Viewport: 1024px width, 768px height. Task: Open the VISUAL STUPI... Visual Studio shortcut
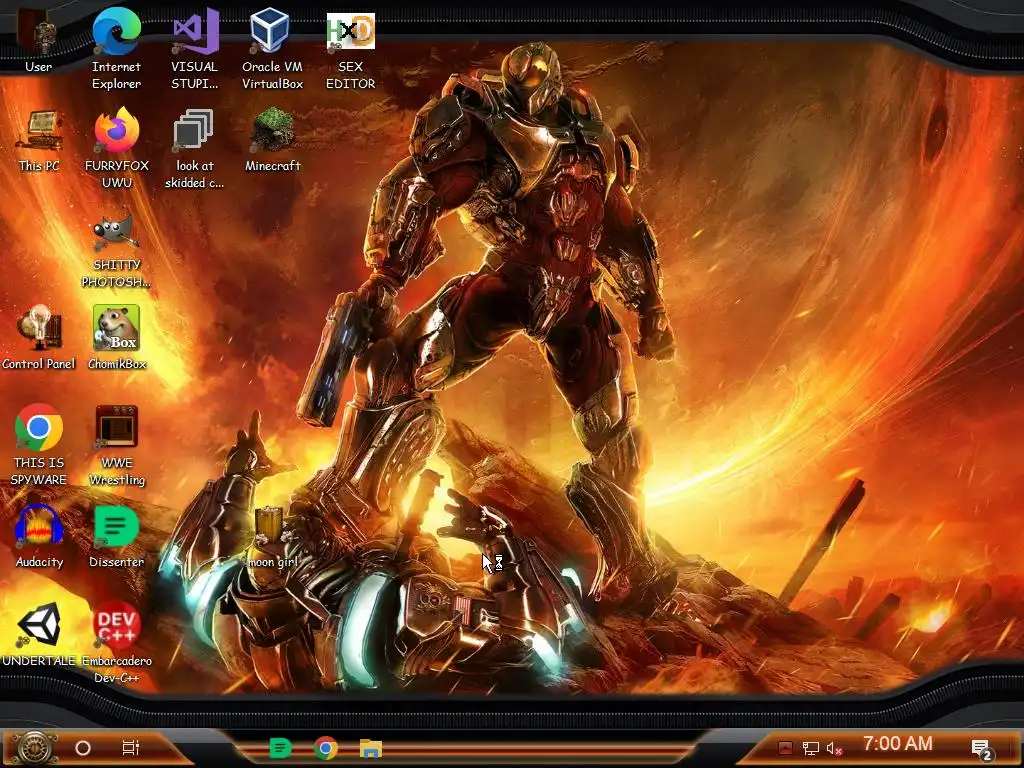pyautogui.click(x=195, y=47)
